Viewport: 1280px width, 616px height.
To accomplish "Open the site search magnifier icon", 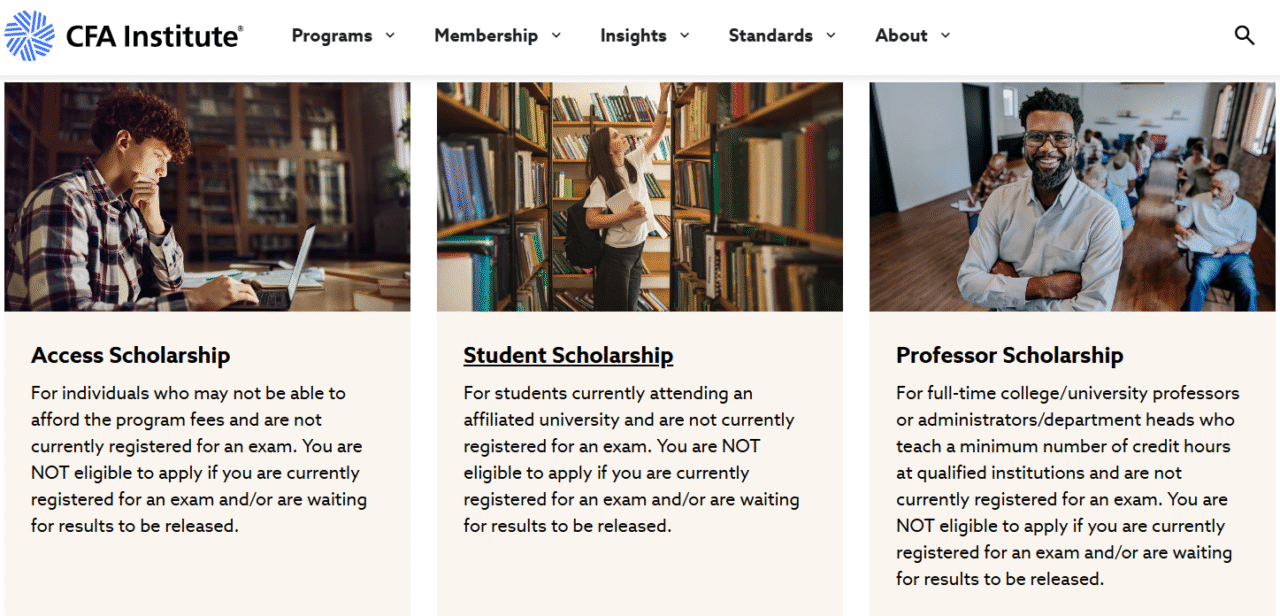I will (1244, 35).
